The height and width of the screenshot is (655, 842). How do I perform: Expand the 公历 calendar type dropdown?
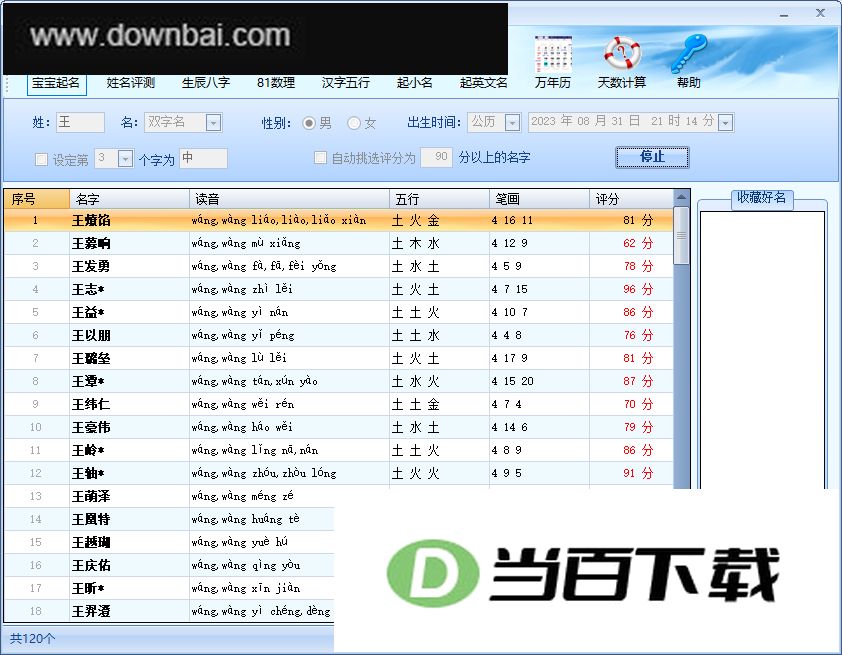(x=513, y=123)
